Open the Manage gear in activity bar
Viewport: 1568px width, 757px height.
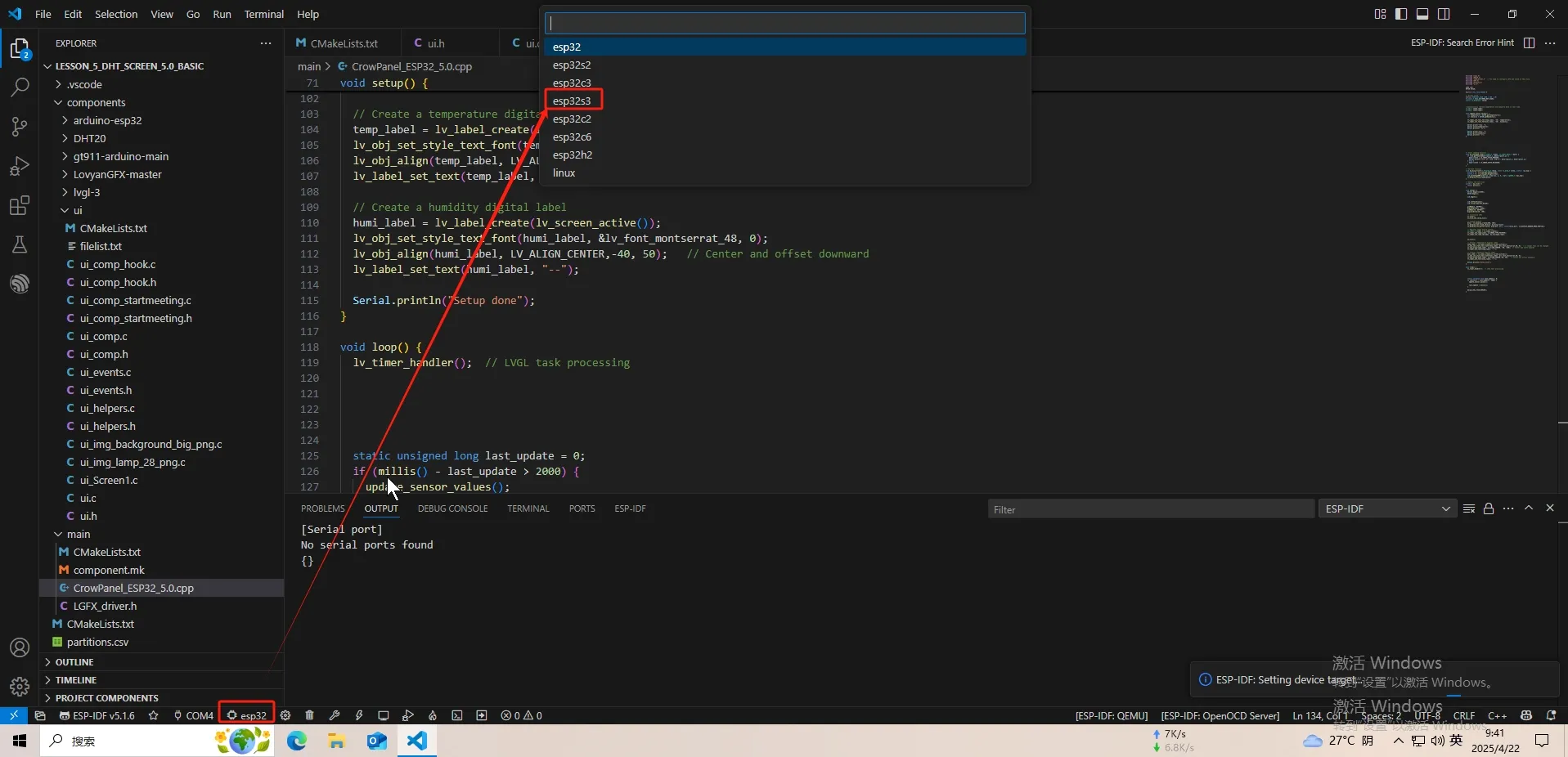click(x=20, y=686)
